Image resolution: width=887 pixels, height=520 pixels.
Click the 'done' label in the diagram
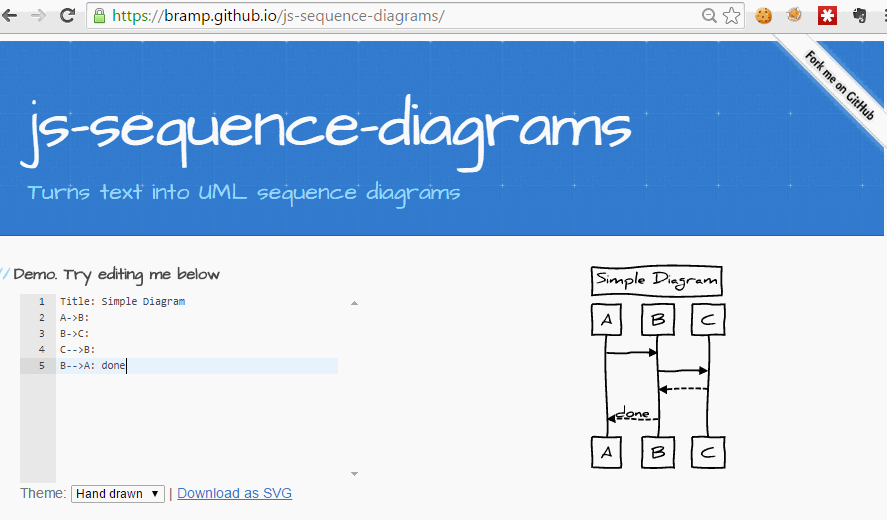coord(632,412)
